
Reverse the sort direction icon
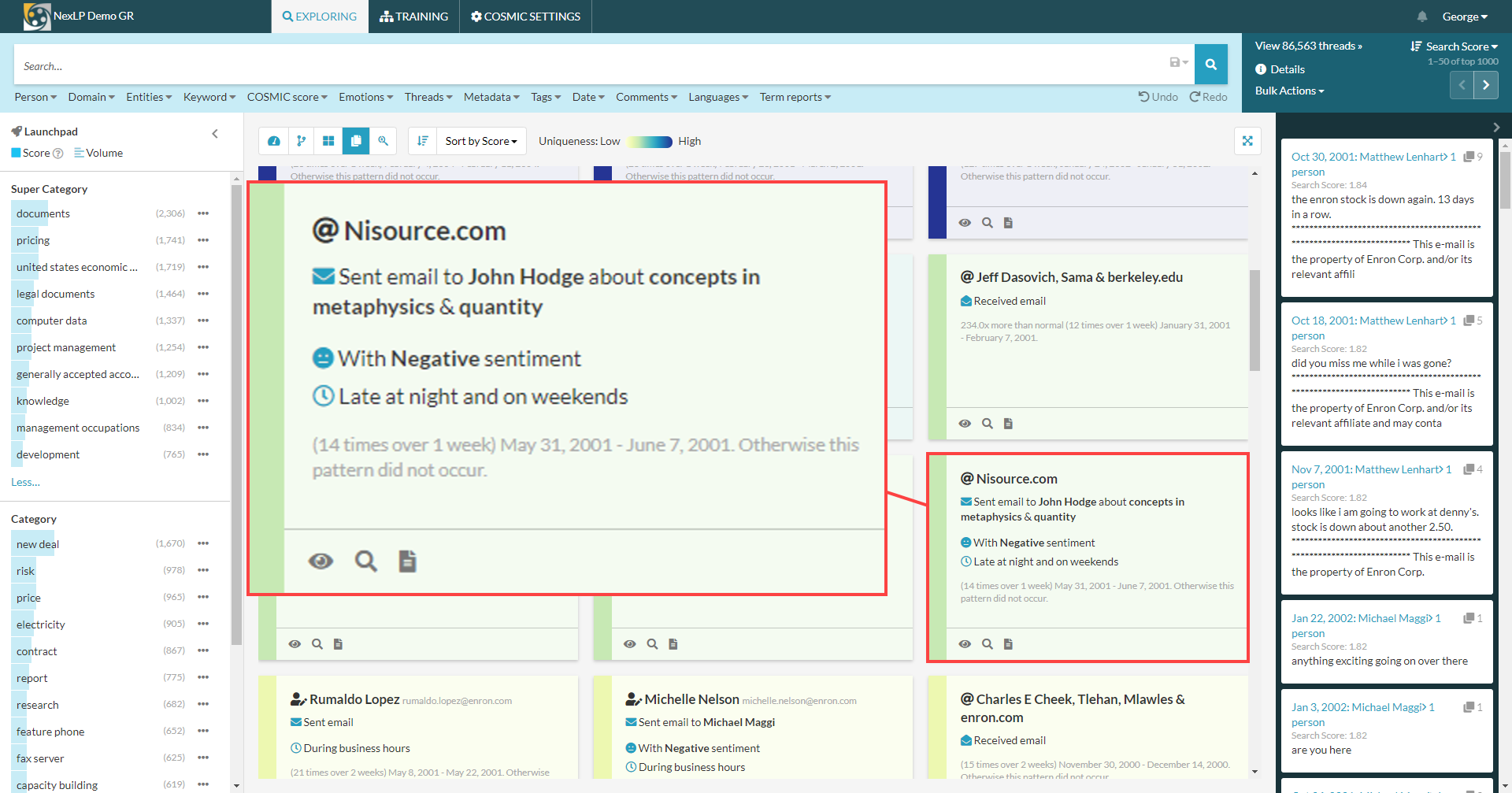click(423, 141)
